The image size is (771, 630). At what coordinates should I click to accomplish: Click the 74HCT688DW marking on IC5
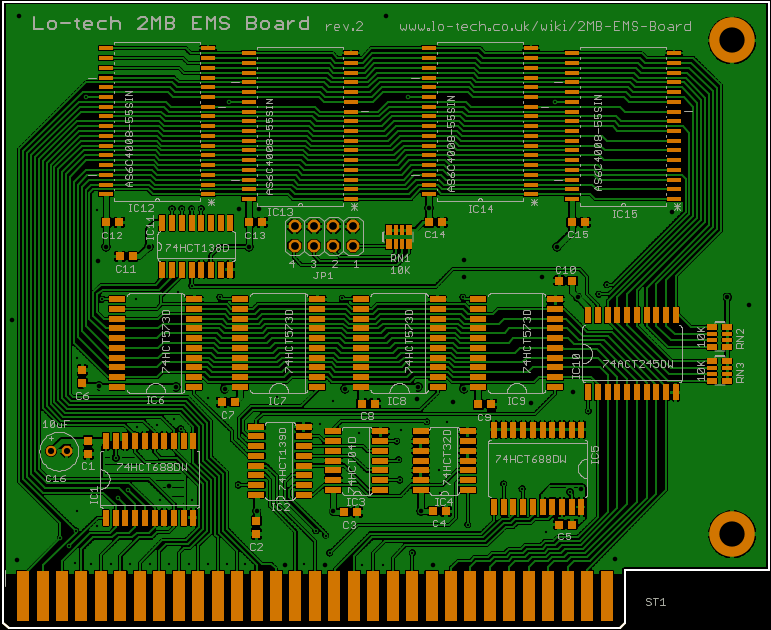tap(531, 459)
